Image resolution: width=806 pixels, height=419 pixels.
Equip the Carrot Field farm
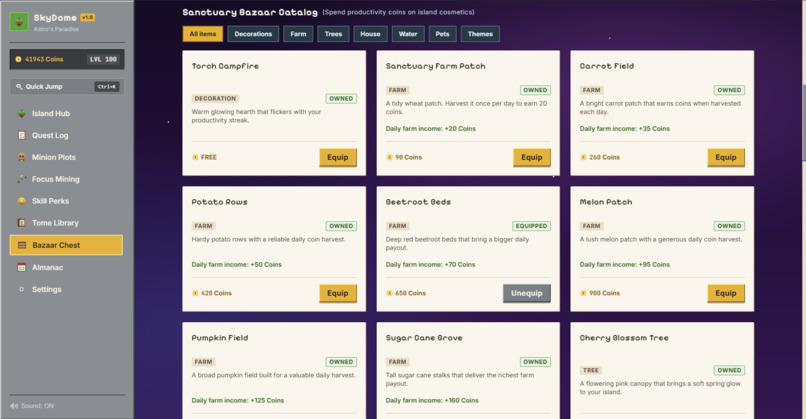pyautogui.click(x=726, y=157)
